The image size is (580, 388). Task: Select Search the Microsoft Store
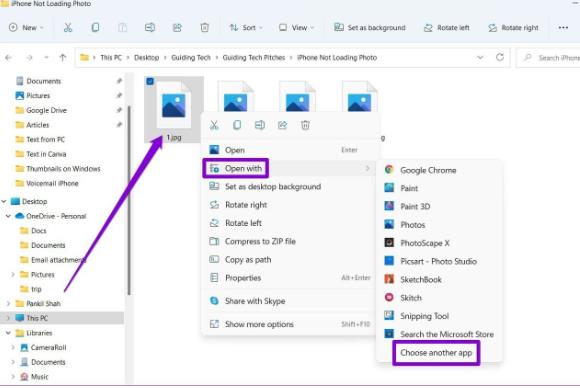point(439,334)
